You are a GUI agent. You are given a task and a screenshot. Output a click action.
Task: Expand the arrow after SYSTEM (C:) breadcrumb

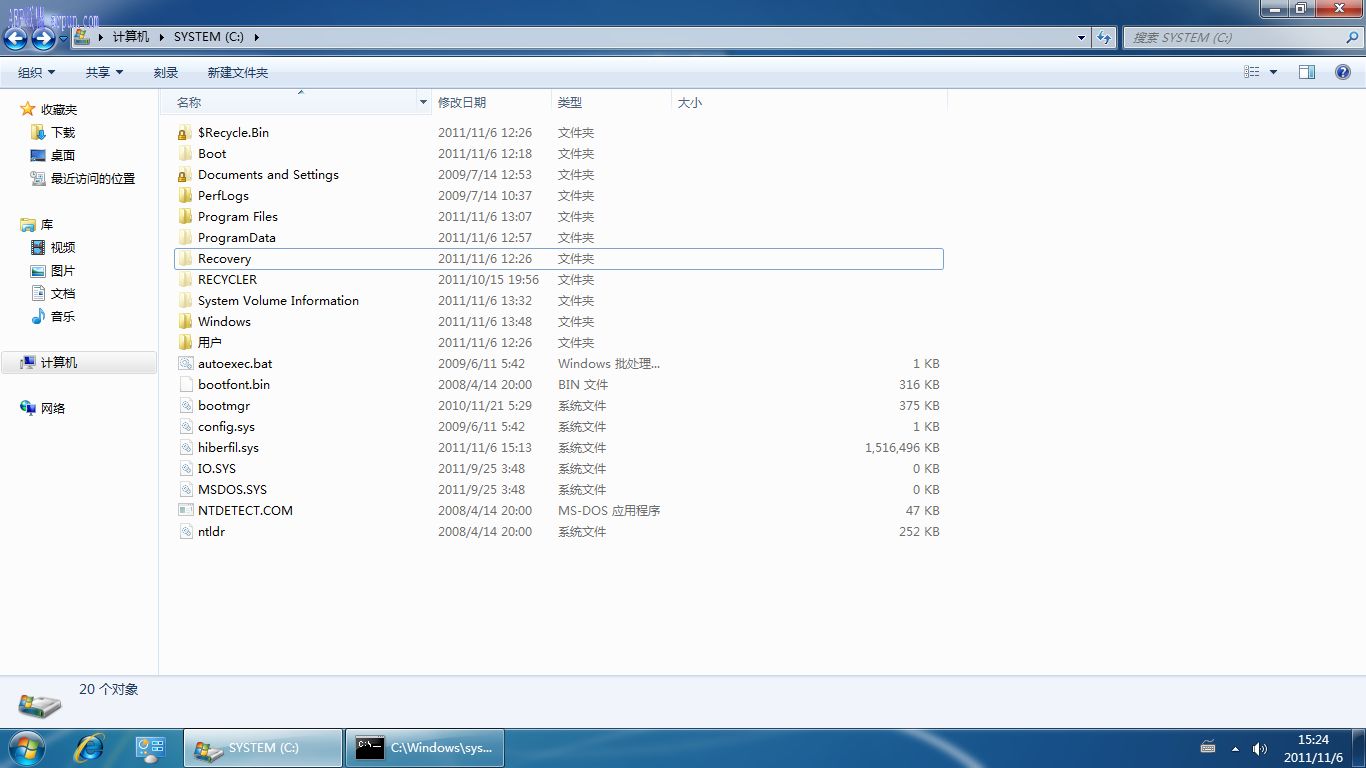256,37
